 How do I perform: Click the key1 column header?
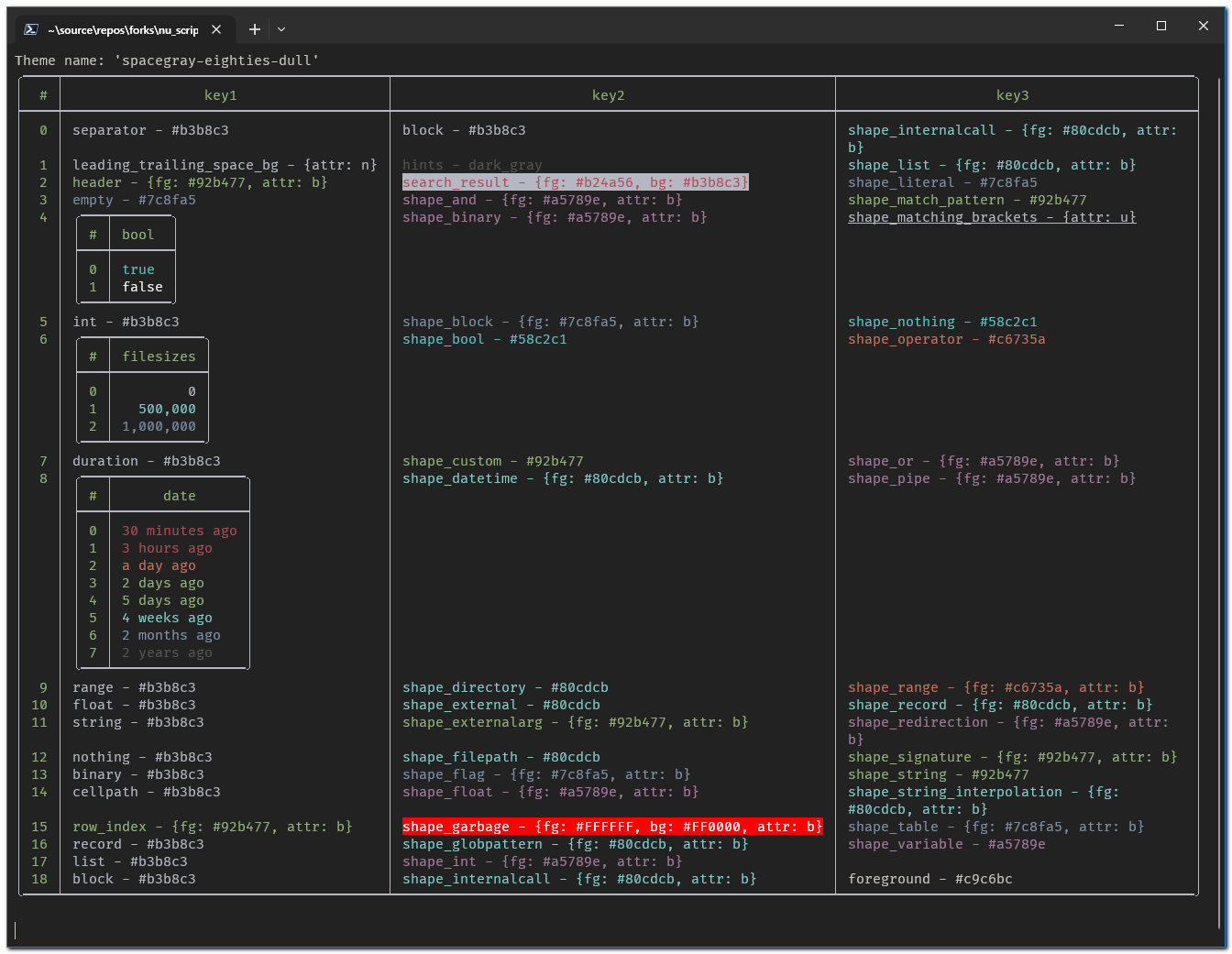(221, 95)
